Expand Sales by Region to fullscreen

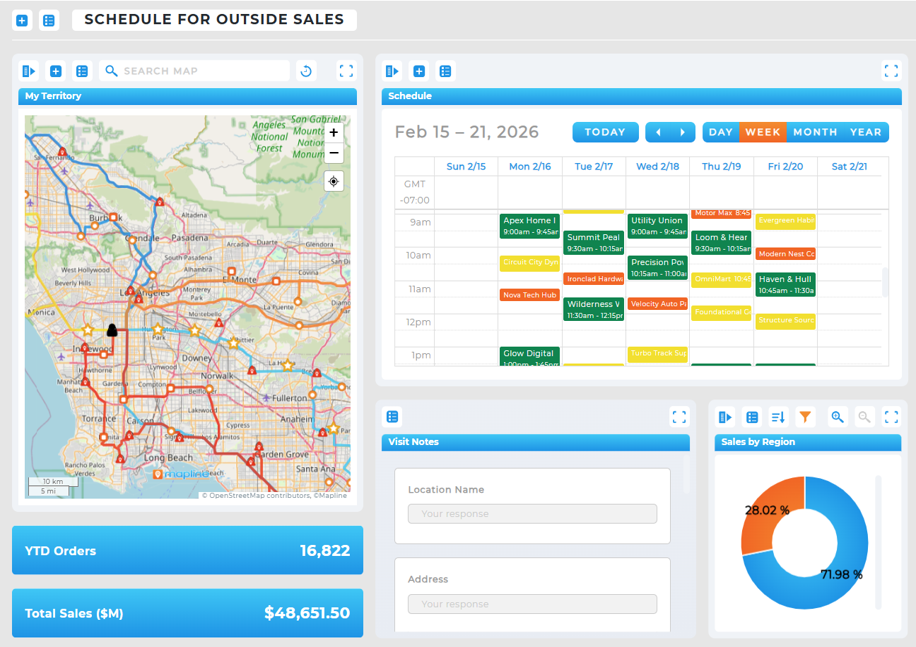coord(891,417)
